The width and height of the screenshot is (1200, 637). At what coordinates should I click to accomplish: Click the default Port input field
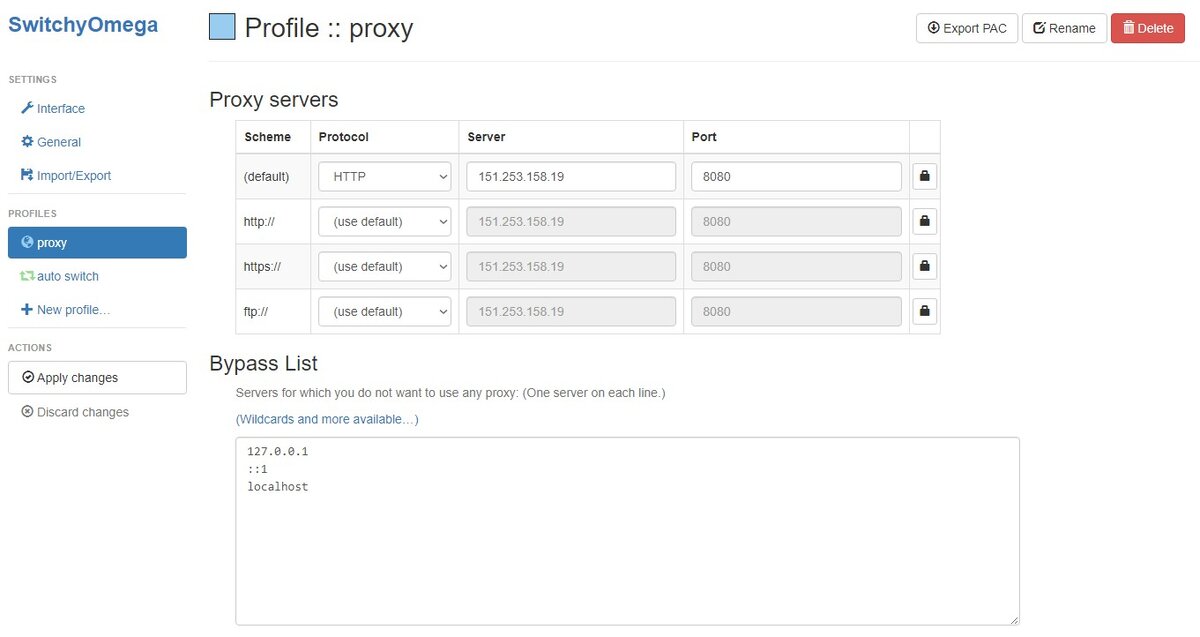click(796, 176)
